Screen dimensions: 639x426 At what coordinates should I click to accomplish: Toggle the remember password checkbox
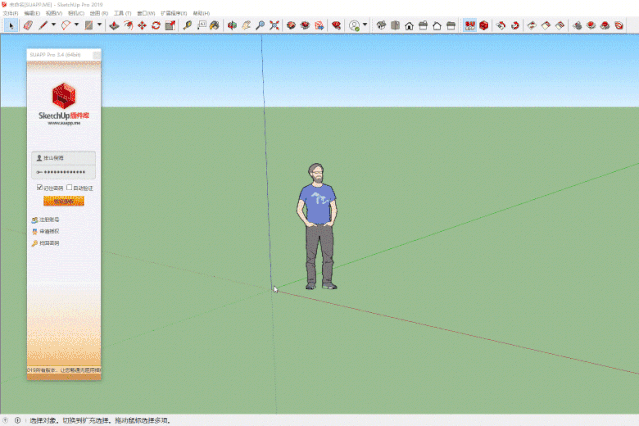tap(40, 187)
